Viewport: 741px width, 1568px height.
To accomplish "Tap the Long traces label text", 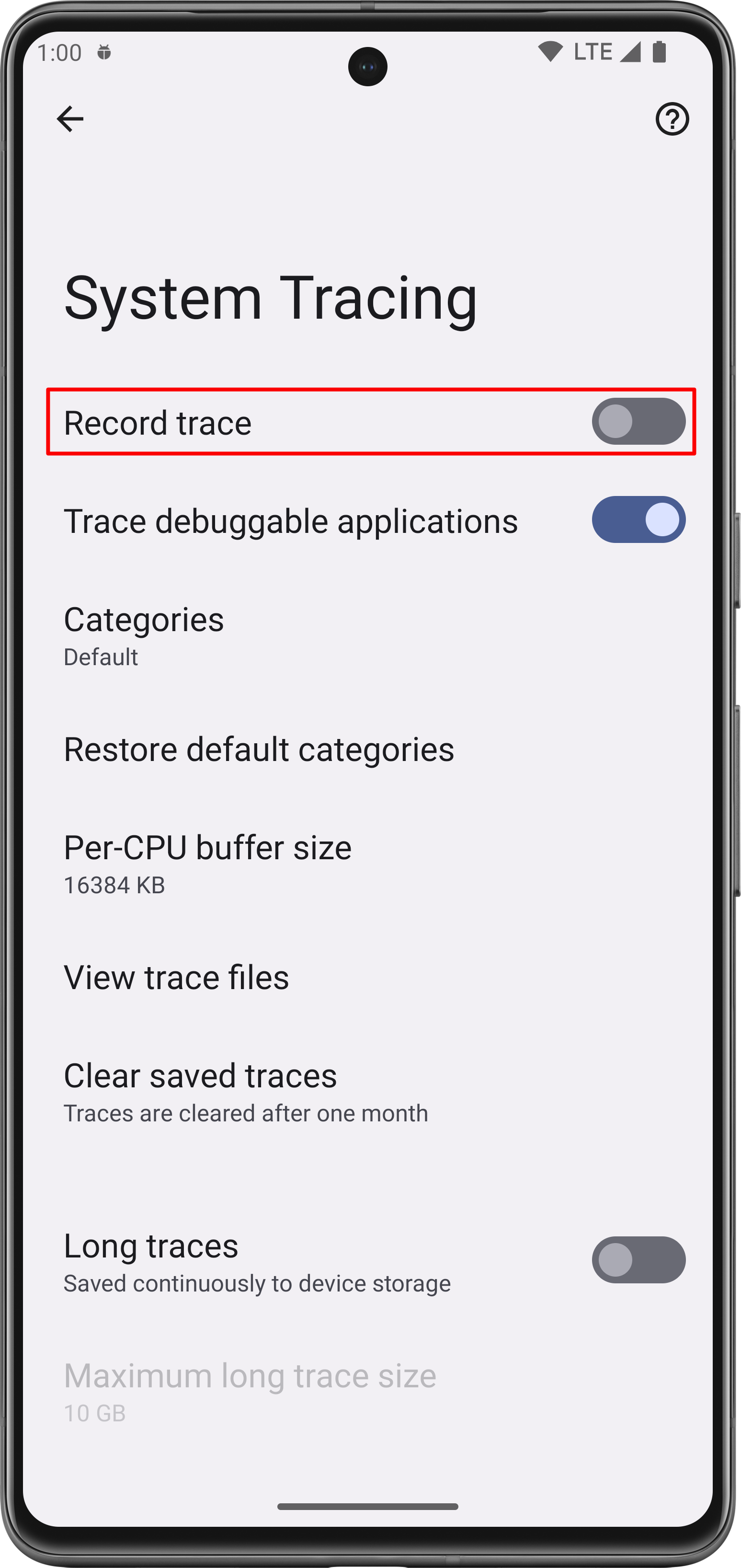I will (x=151, y=1245).
